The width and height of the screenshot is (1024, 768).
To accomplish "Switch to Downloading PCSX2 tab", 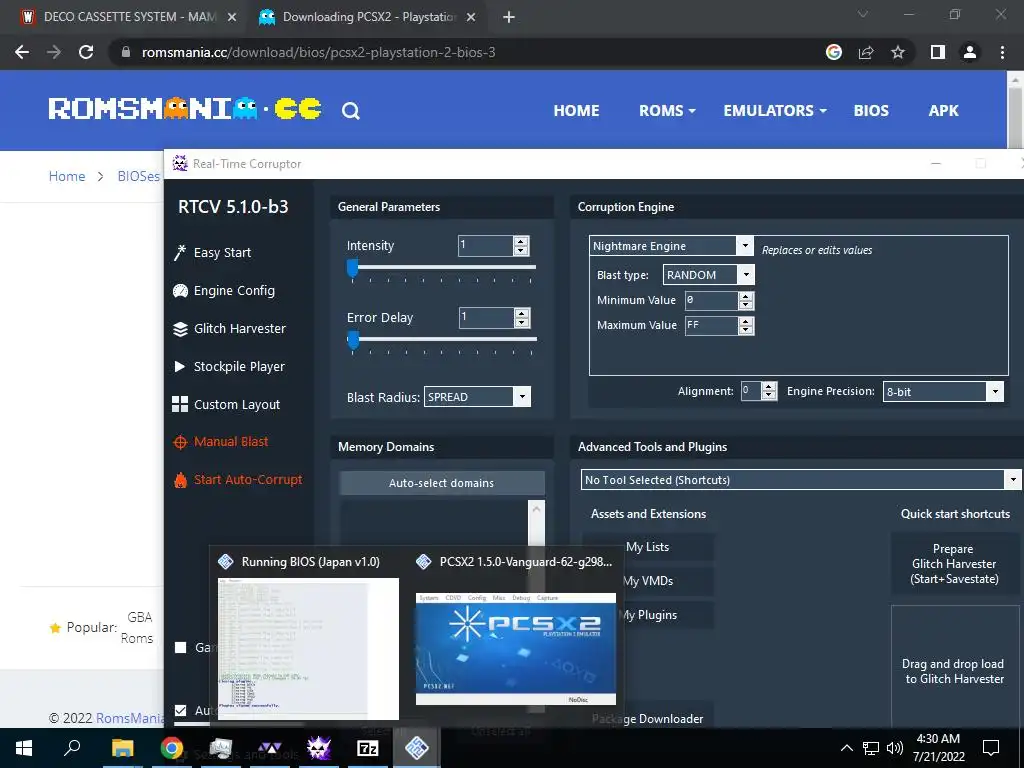I will [368, 17].
